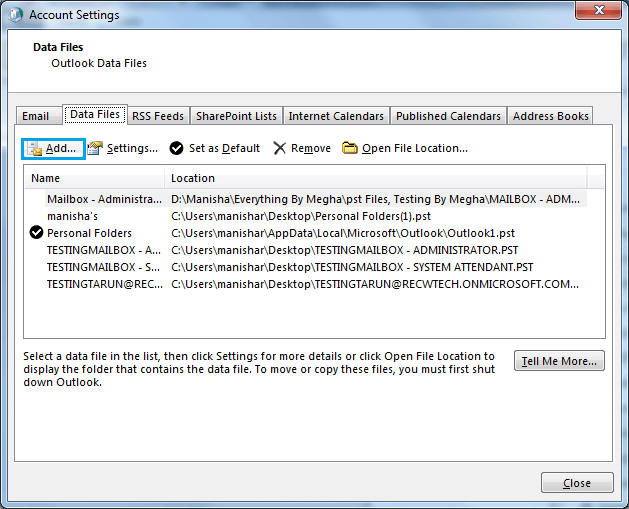Viewport: 629px width, 509px height.
Task: Sort by the Location column header
Action: click(x=376, y=178)
